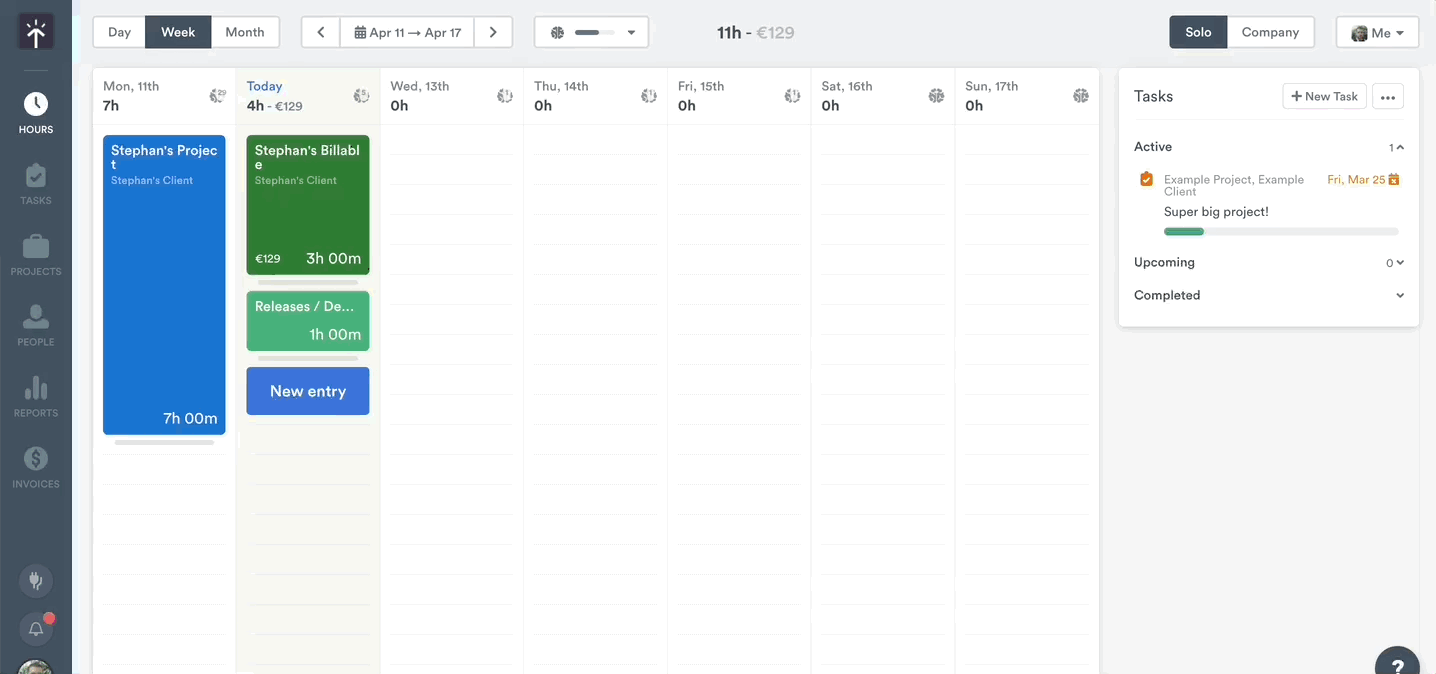The width and height of the screenshot is (1436, 674).
Task: Select the Solo view toggle
Action: point(1197,31)
